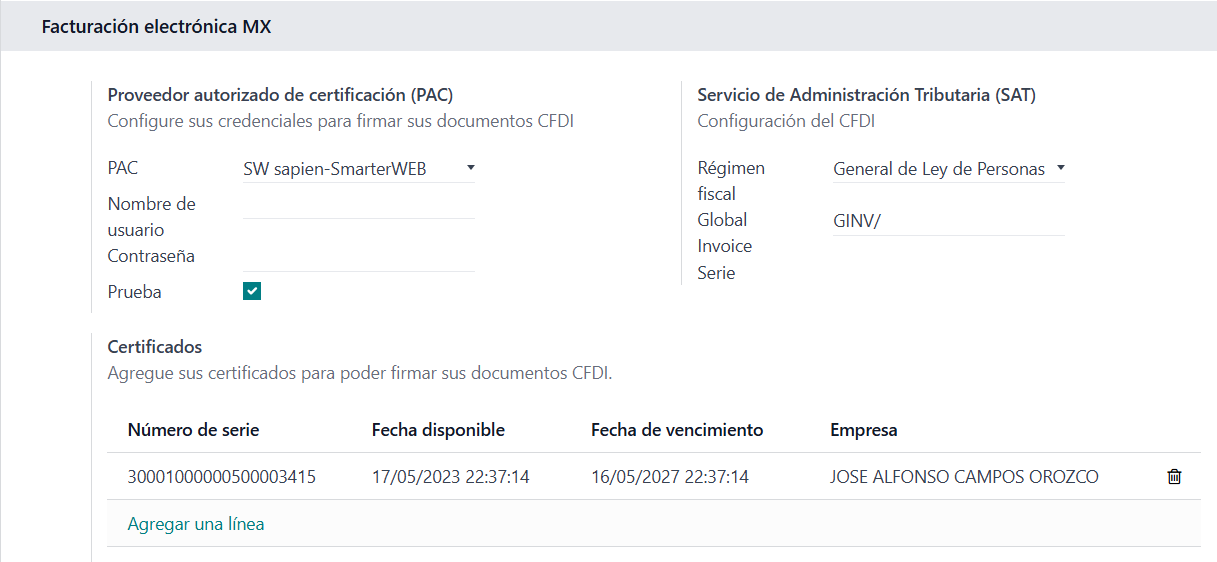
Task: Sort by Empresa column header
Action: click(864, 430)
